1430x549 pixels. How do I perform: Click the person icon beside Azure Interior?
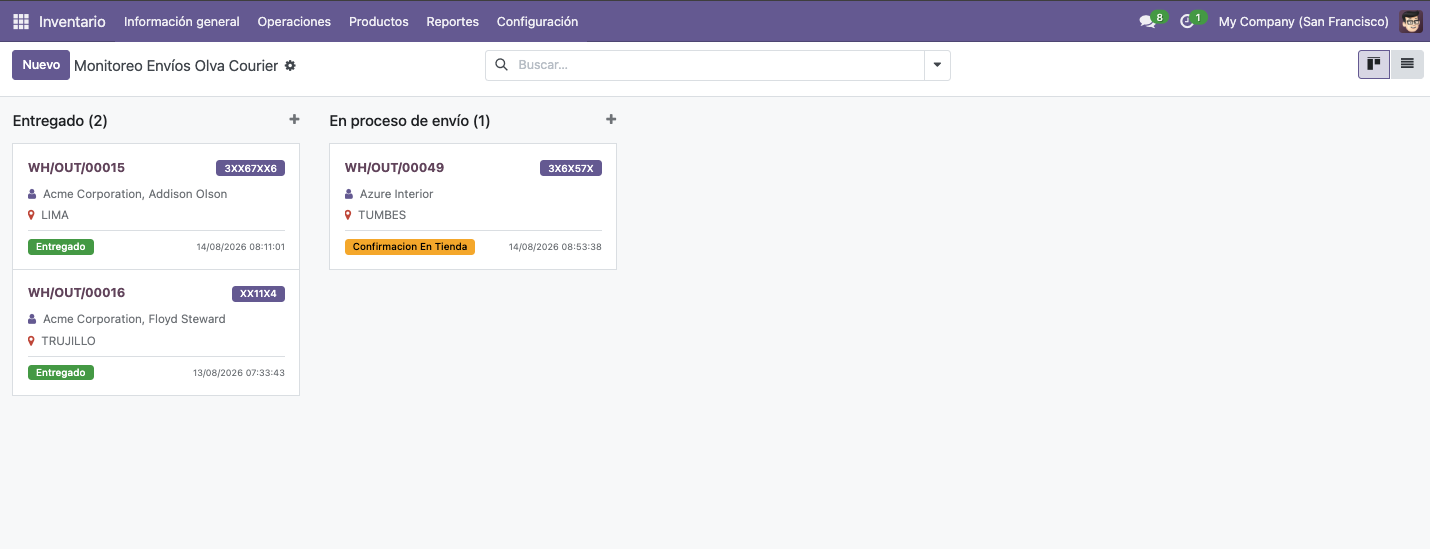349,194
